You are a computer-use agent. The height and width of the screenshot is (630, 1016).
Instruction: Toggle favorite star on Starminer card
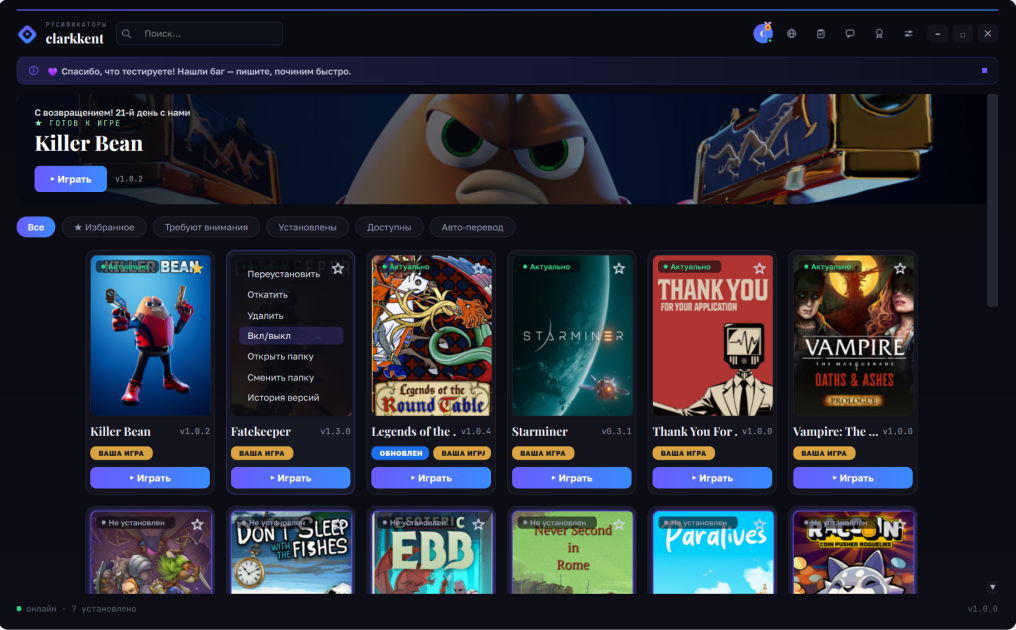(619, 268)
